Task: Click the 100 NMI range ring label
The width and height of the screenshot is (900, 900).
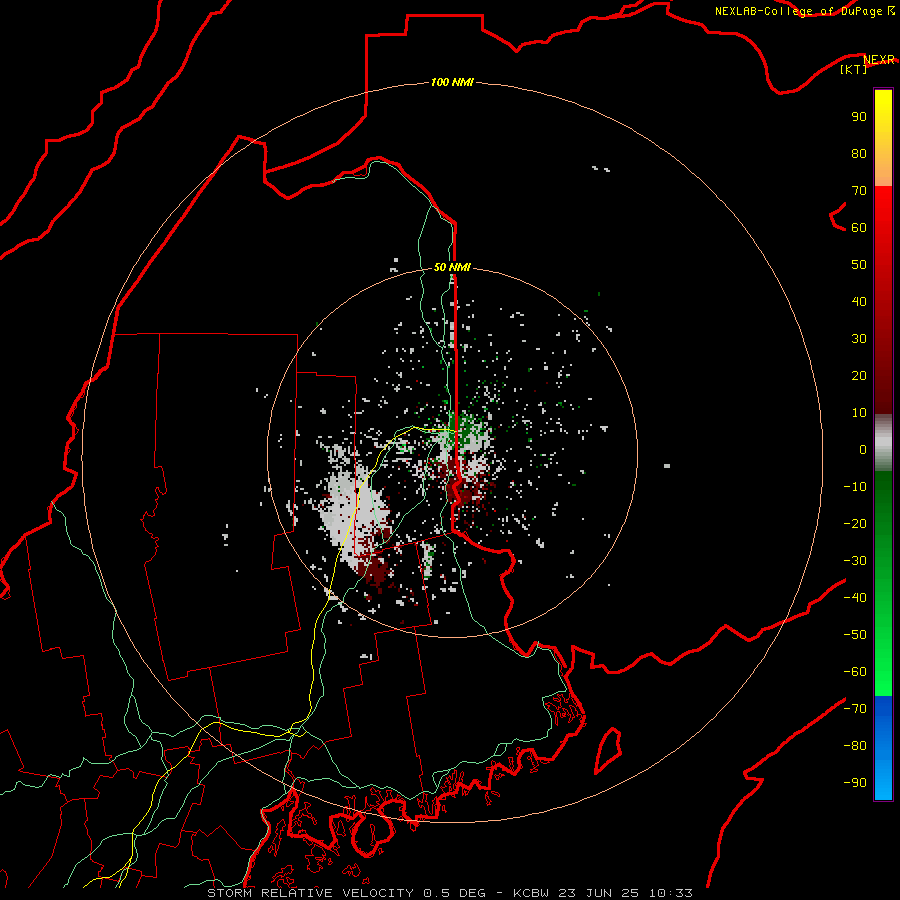Action: pos(452,82)
